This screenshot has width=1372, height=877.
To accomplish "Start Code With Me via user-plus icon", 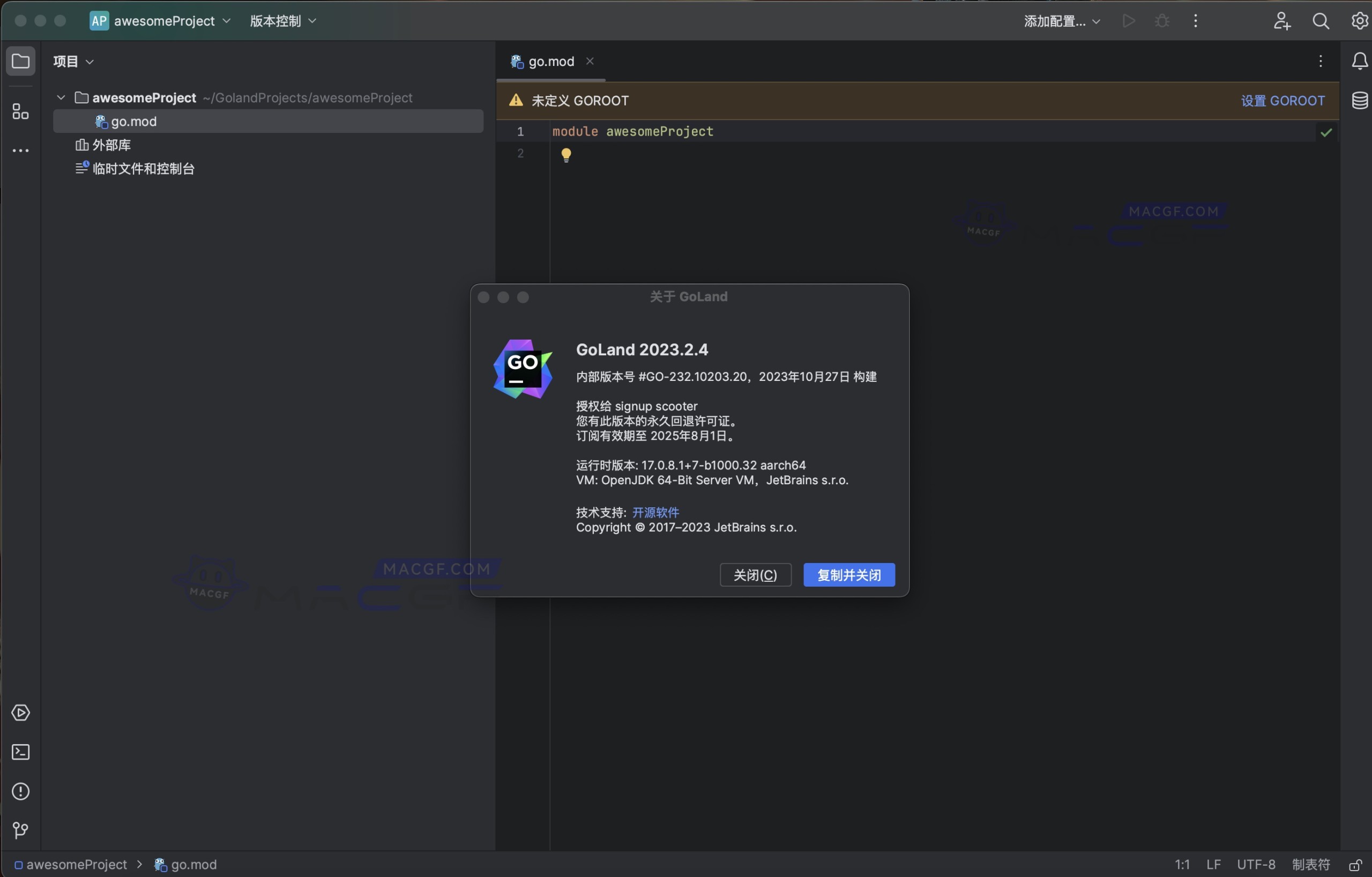I will (x=1281, y=20).
